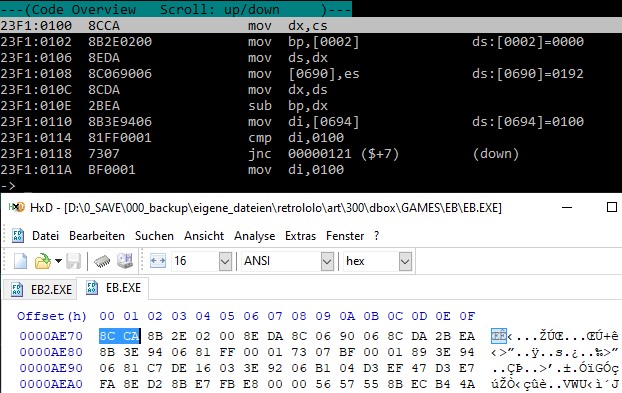
Task: Select the EB.EXE tab
Action: [x=113, y=288]
